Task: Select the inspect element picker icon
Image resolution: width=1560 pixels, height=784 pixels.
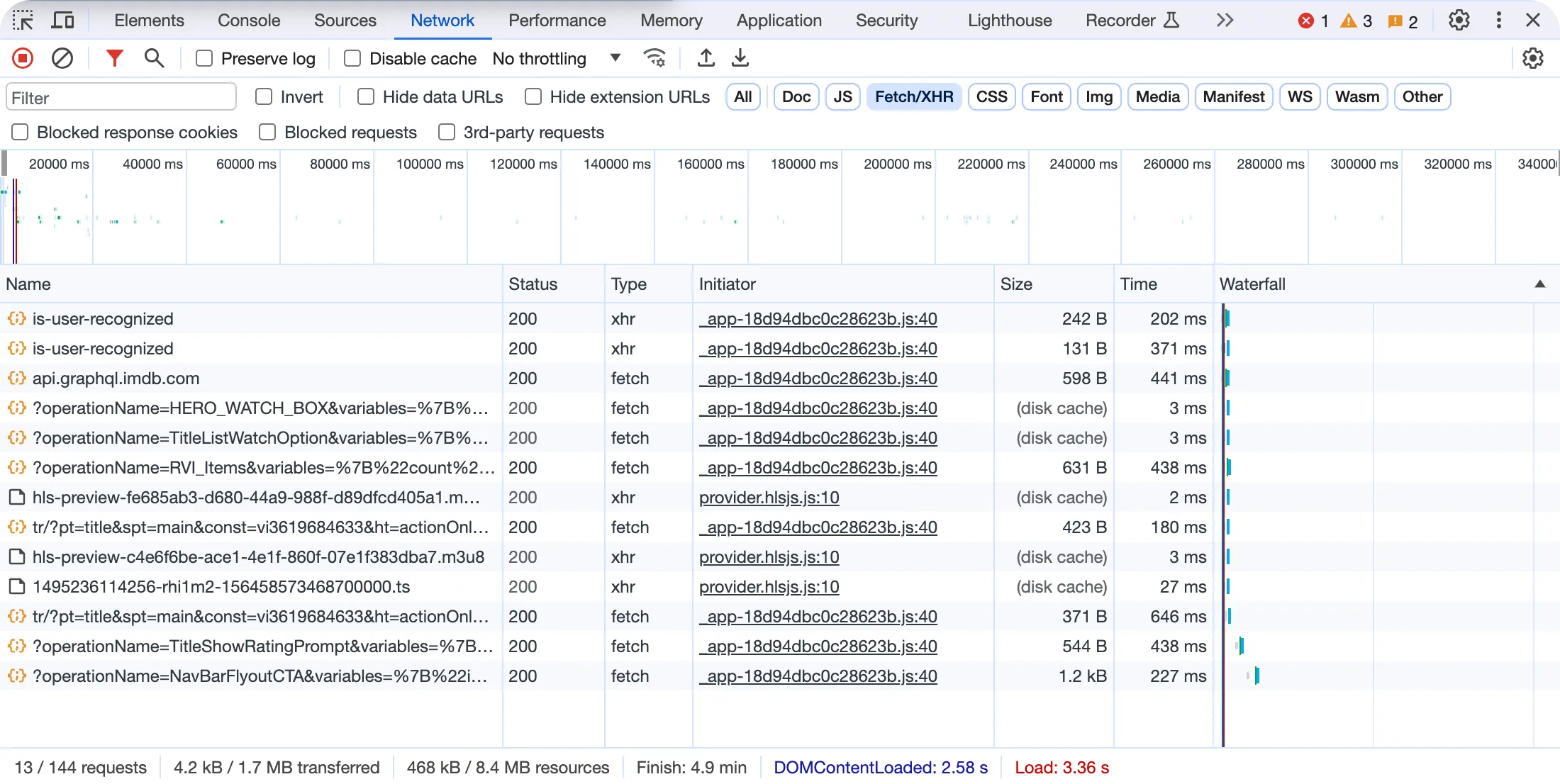Action: coord(23,21)
